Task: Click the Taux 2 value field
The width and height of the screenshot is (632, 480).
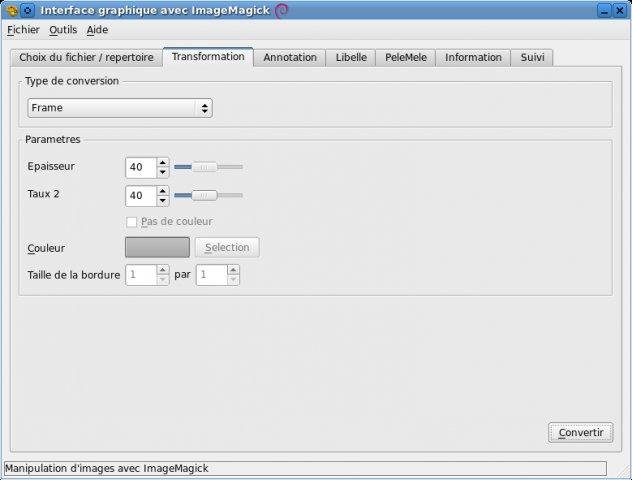Action: (141, 196)
